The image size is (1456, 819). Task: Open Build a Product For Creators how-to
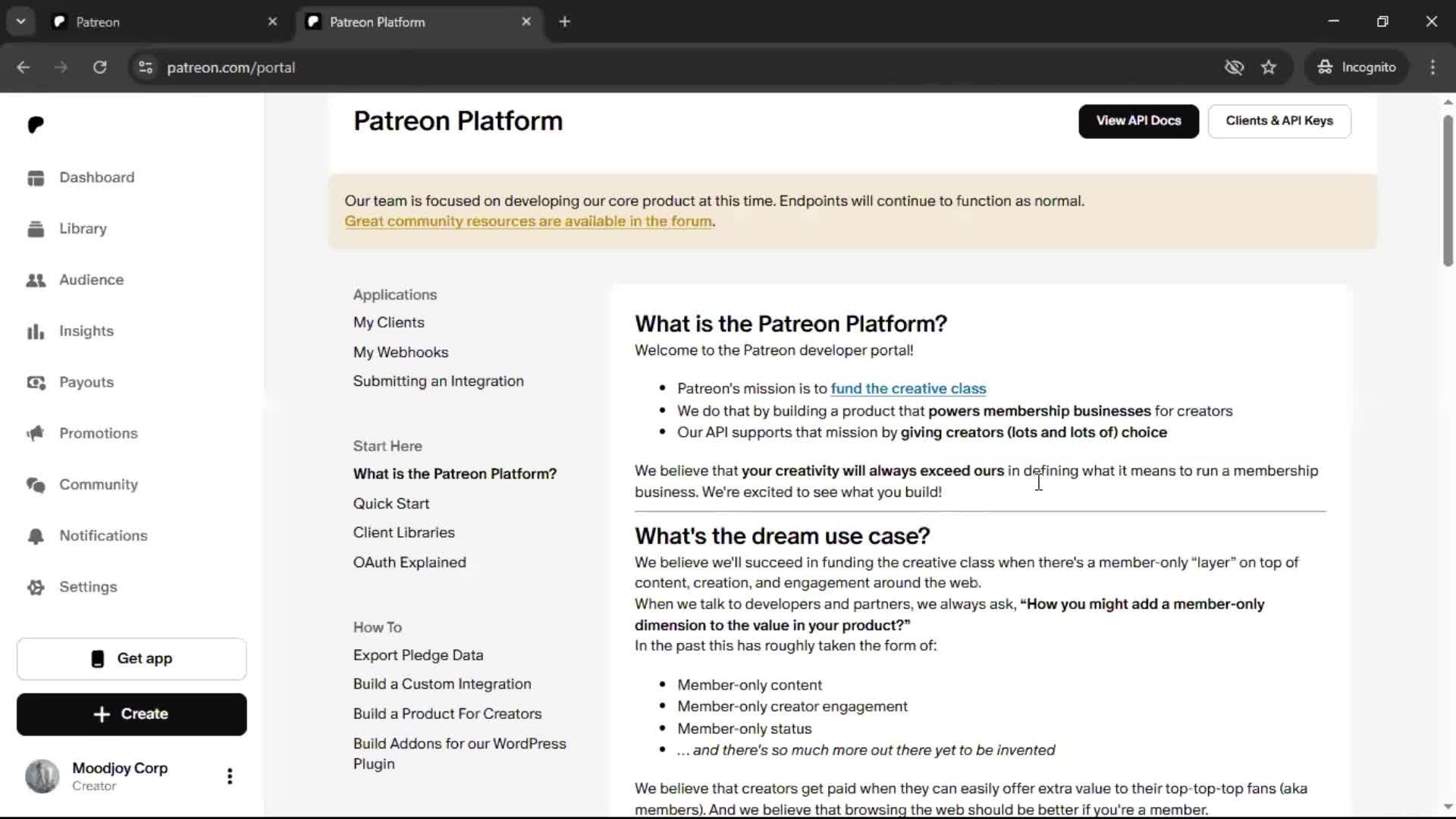pyautogui.click(x=447, y=714)
